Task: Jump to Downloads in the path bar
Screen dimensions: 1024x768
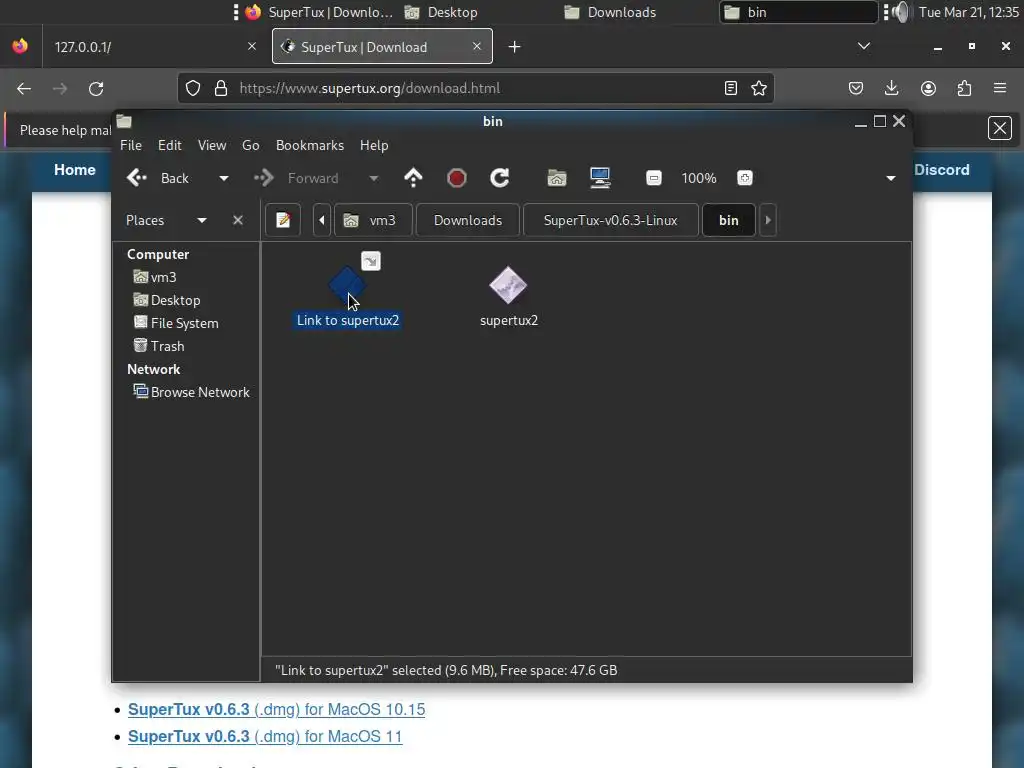Action: (x=468, y=220)
